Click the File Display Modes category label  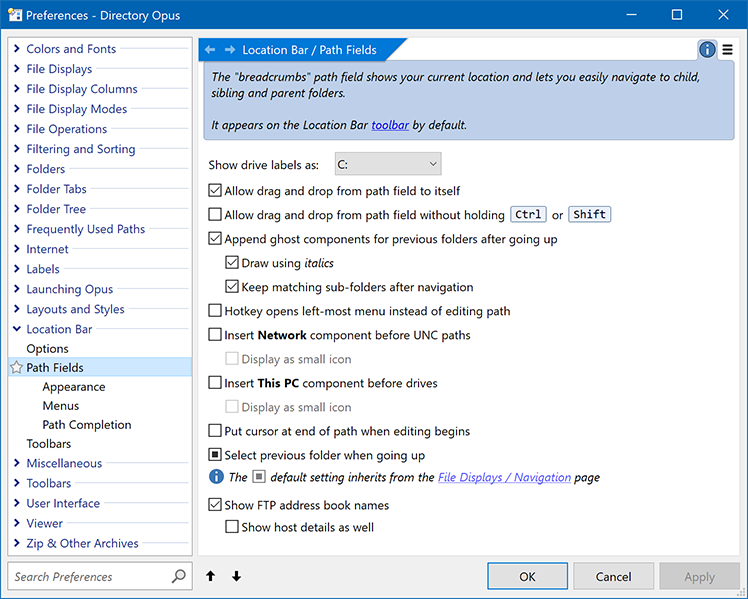pyautogui.click(x=77, y=109)
